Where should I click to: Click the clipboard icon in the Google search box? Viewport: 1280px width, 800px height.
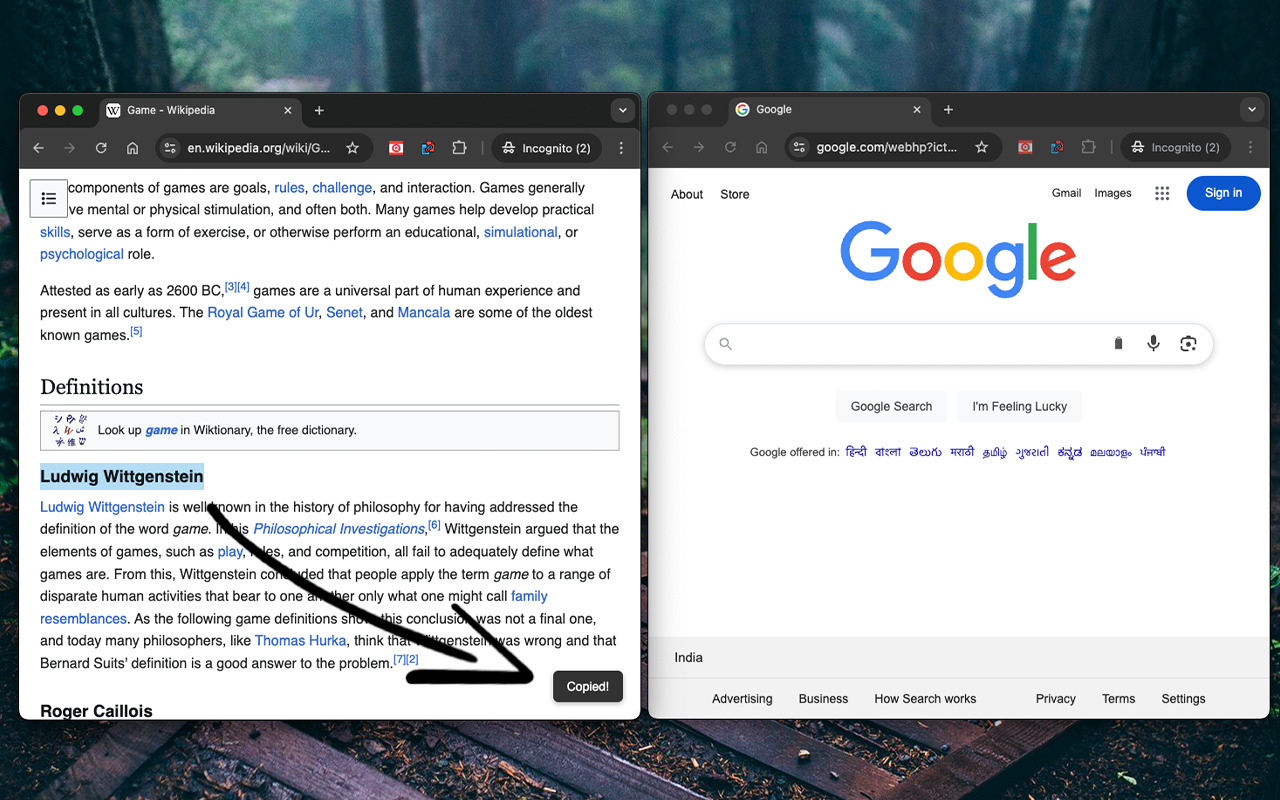[1119, 344]
